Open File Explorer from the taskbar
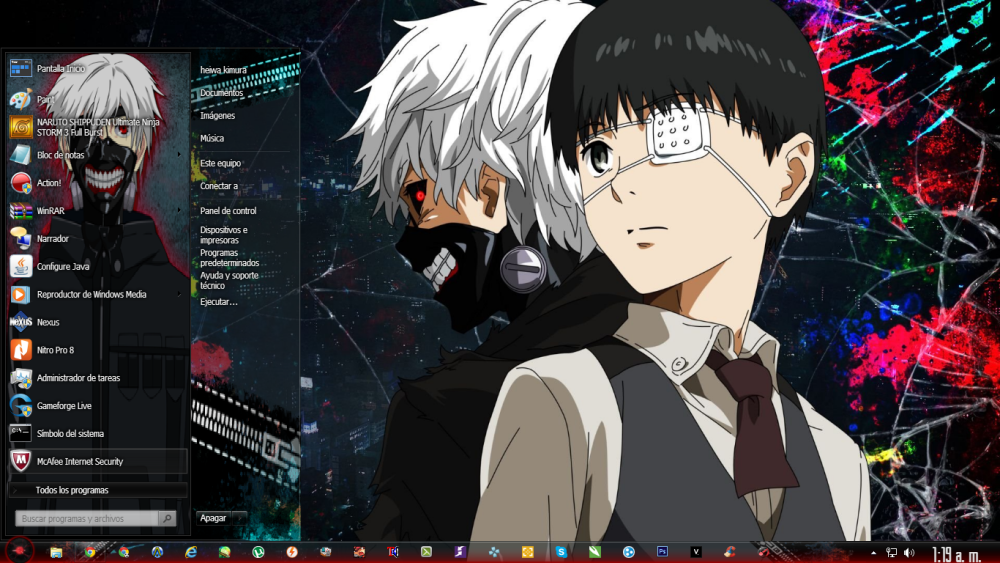This screenshot has height=563, width=1000. point(56,552)
